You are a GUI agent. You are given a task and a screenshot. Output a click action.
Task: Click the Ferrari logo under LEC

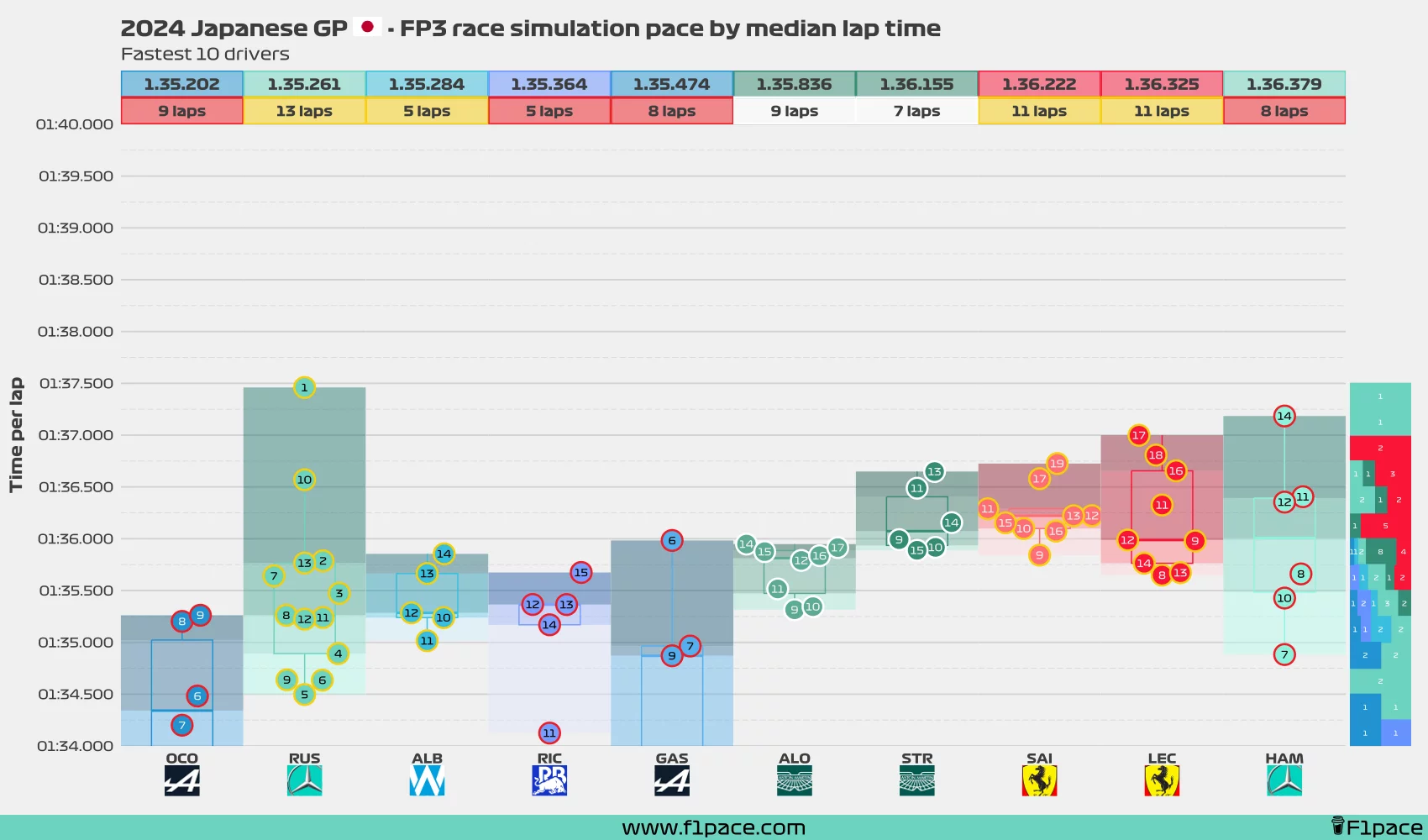coord(1162,779)
